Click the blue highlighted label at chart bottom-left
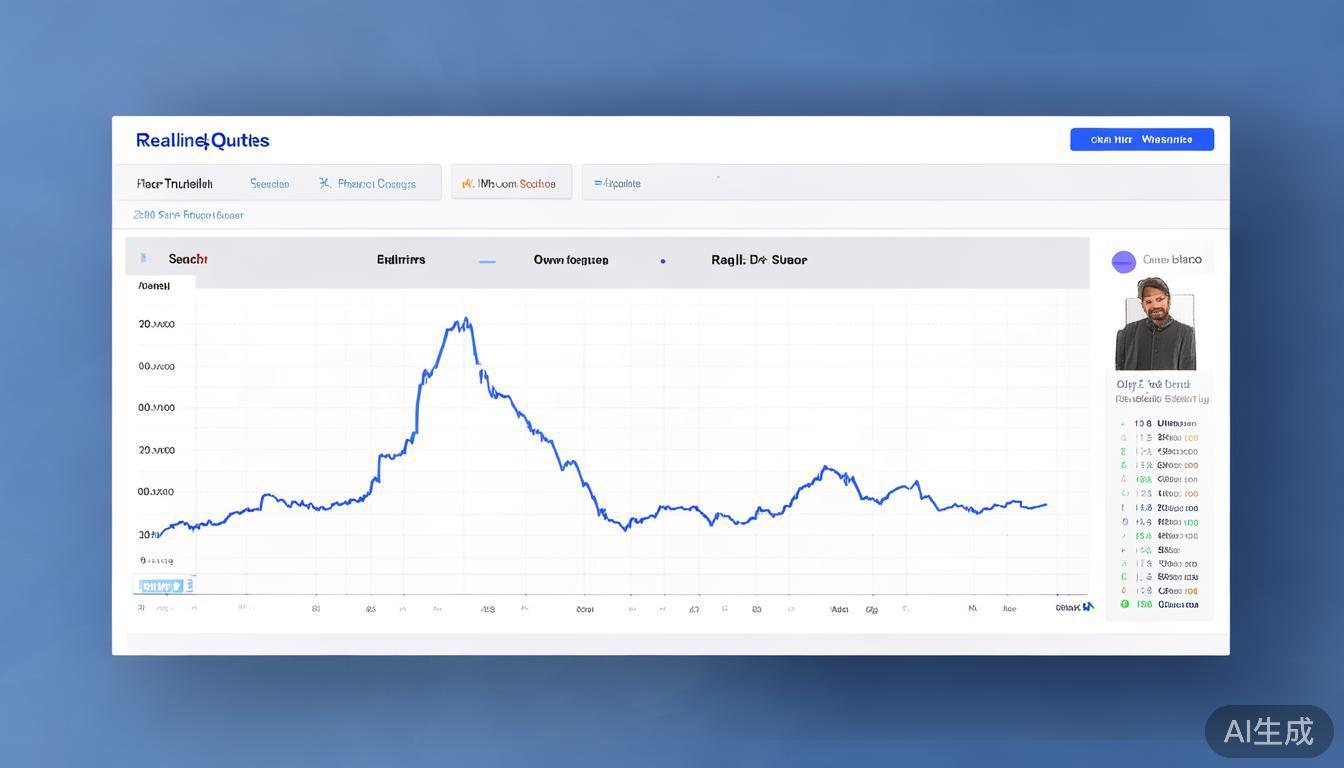The height and width of the screenshot is (768, 1344). 161,586
